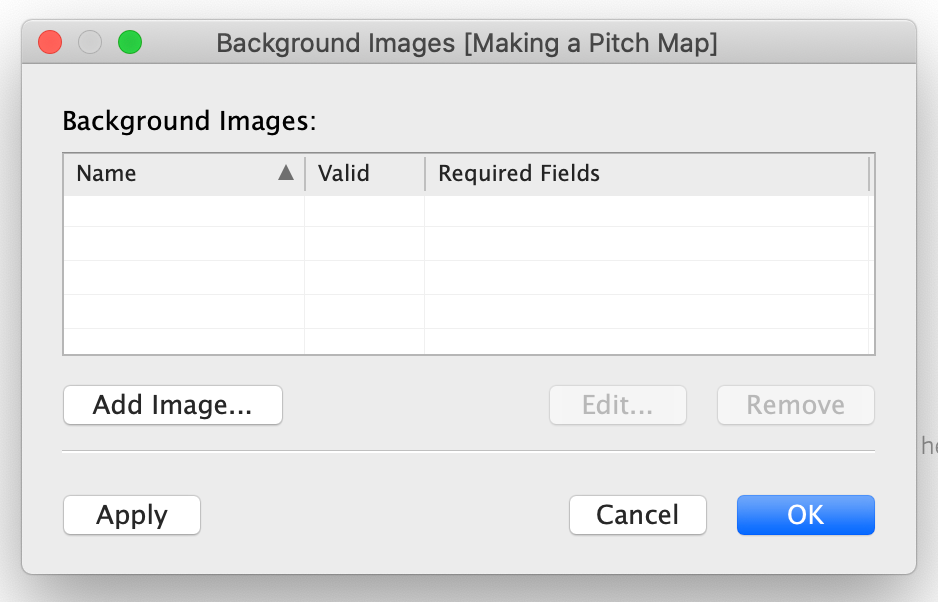Confirm the dialog with the blue OK button

806,515
